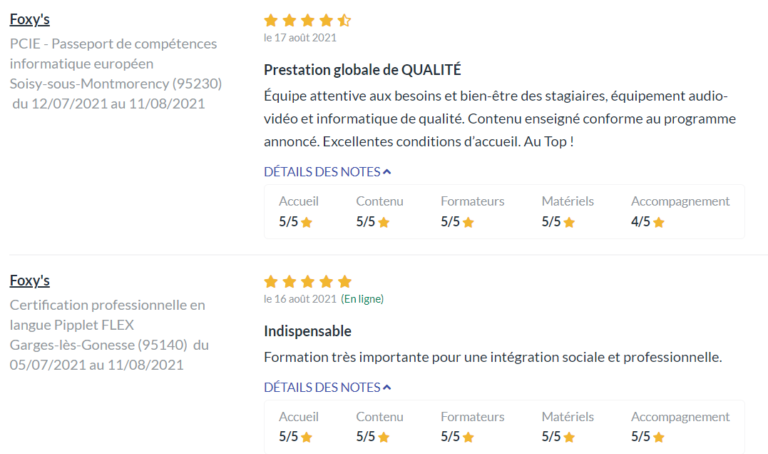768x454 pixels.
Task: Click the star beside the first review's Accueil 5/5
Action: [307, 222]
